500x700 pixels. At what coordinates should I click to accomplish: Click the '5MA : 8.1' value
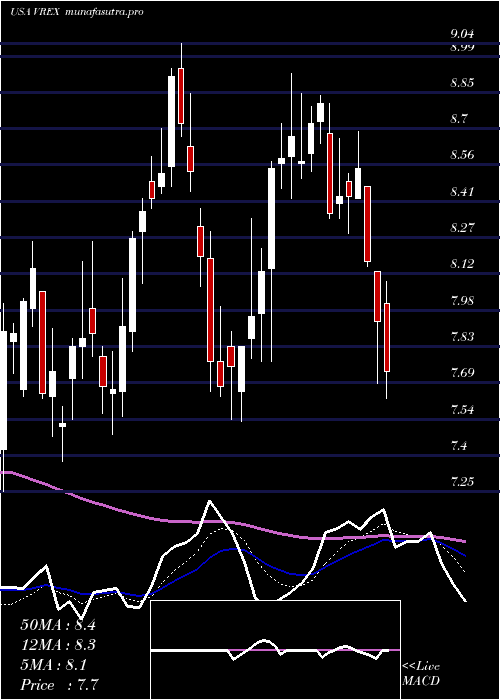(54, 665)
